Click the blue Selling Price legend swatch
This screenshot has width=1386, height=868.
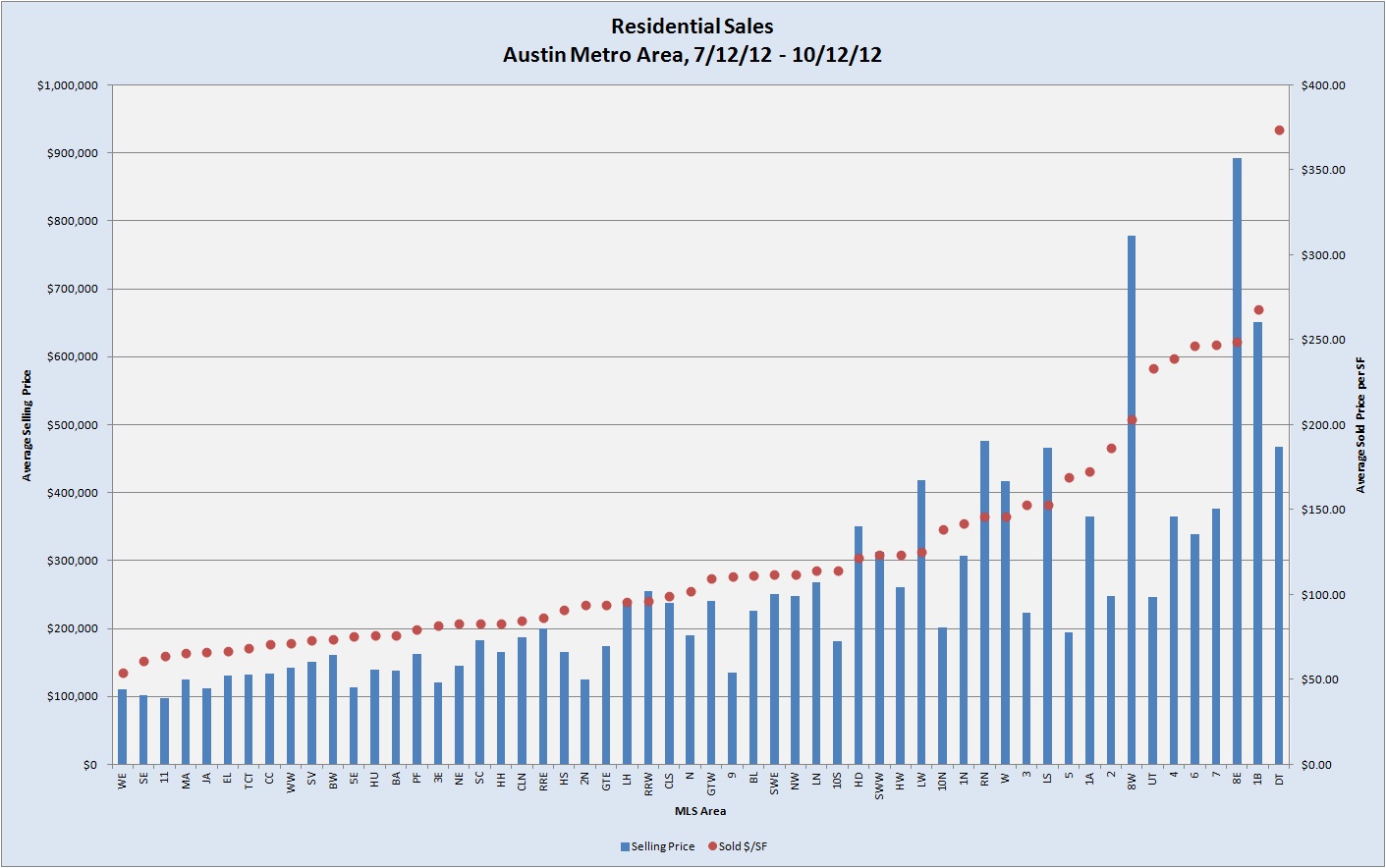[x=625, y=846]
